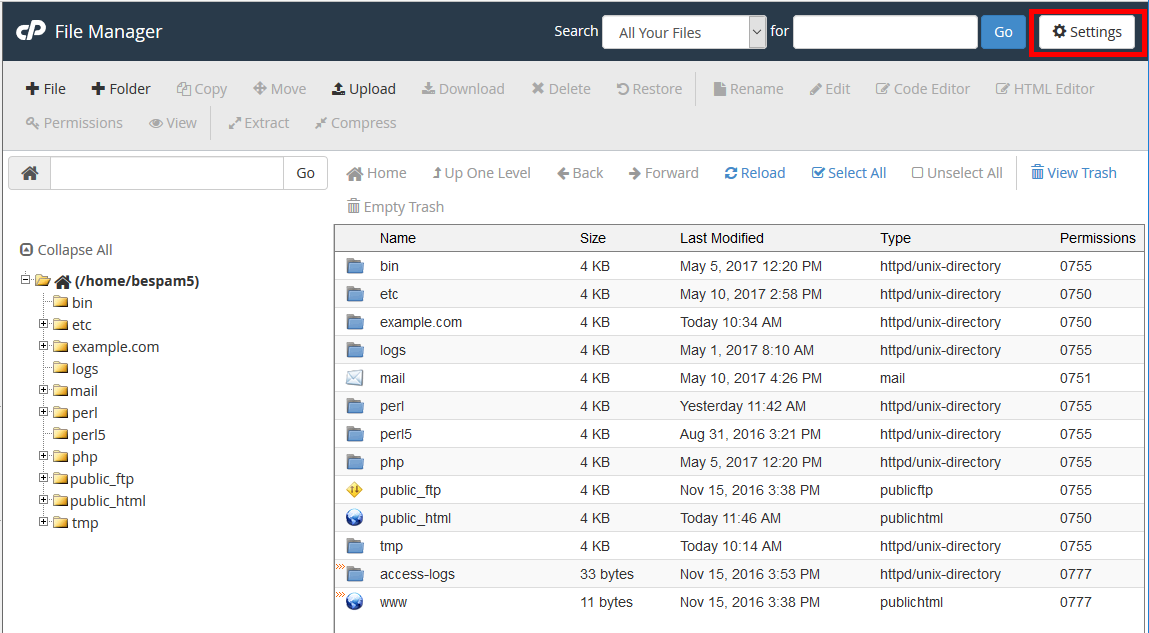This screenshot has width=1149, height=633.
Task: Click the Restore toolbar button
Action: [x=649, y=89]
